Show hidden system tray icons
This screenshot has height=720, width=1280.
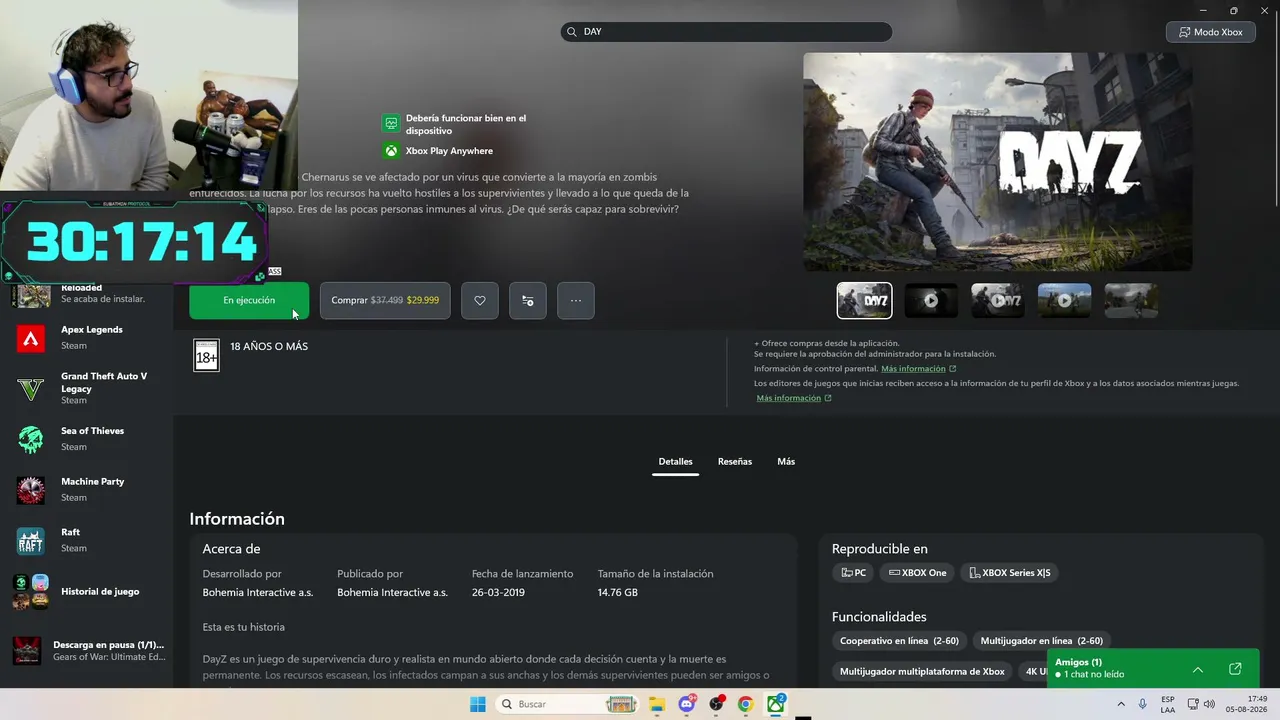pos(1120,704)
